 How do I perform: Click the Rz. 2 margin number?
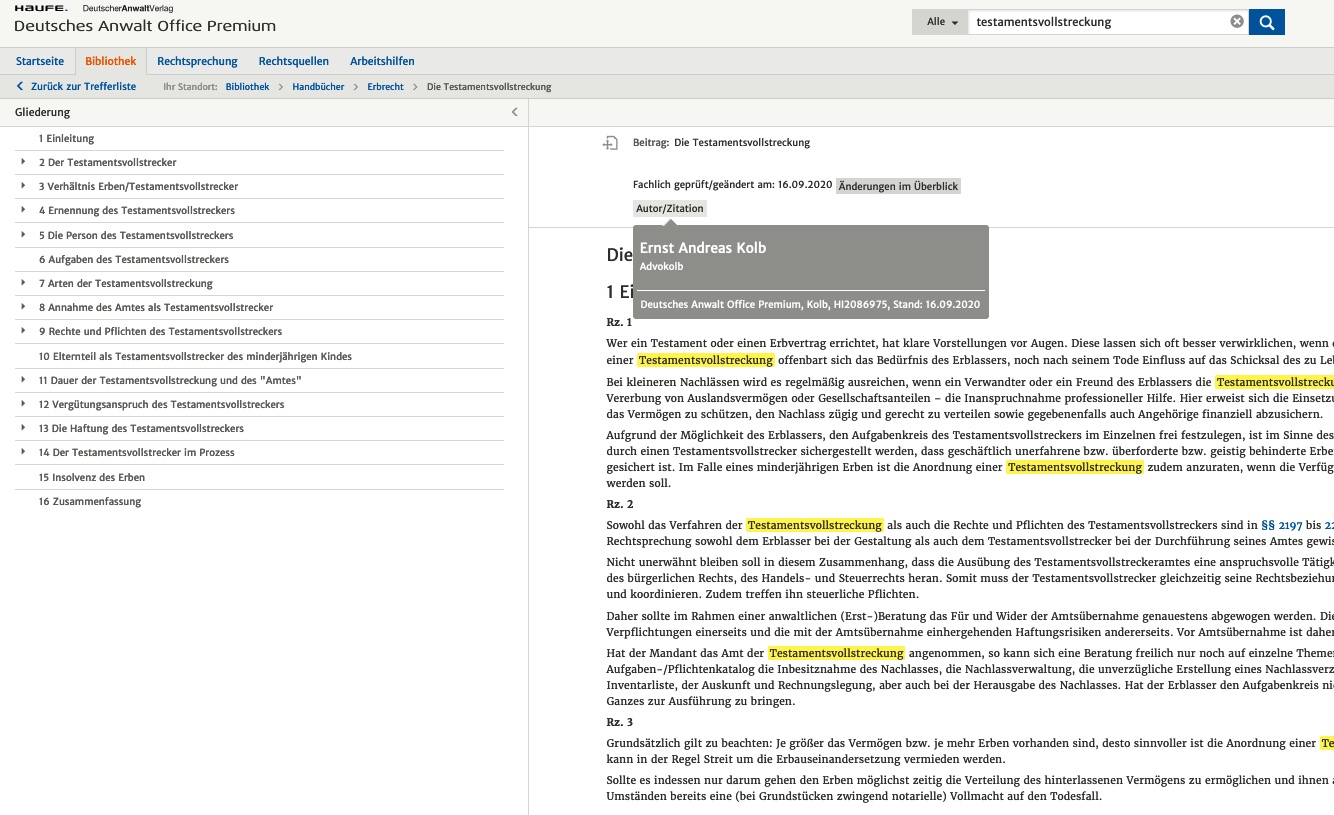tap(619, 504)
